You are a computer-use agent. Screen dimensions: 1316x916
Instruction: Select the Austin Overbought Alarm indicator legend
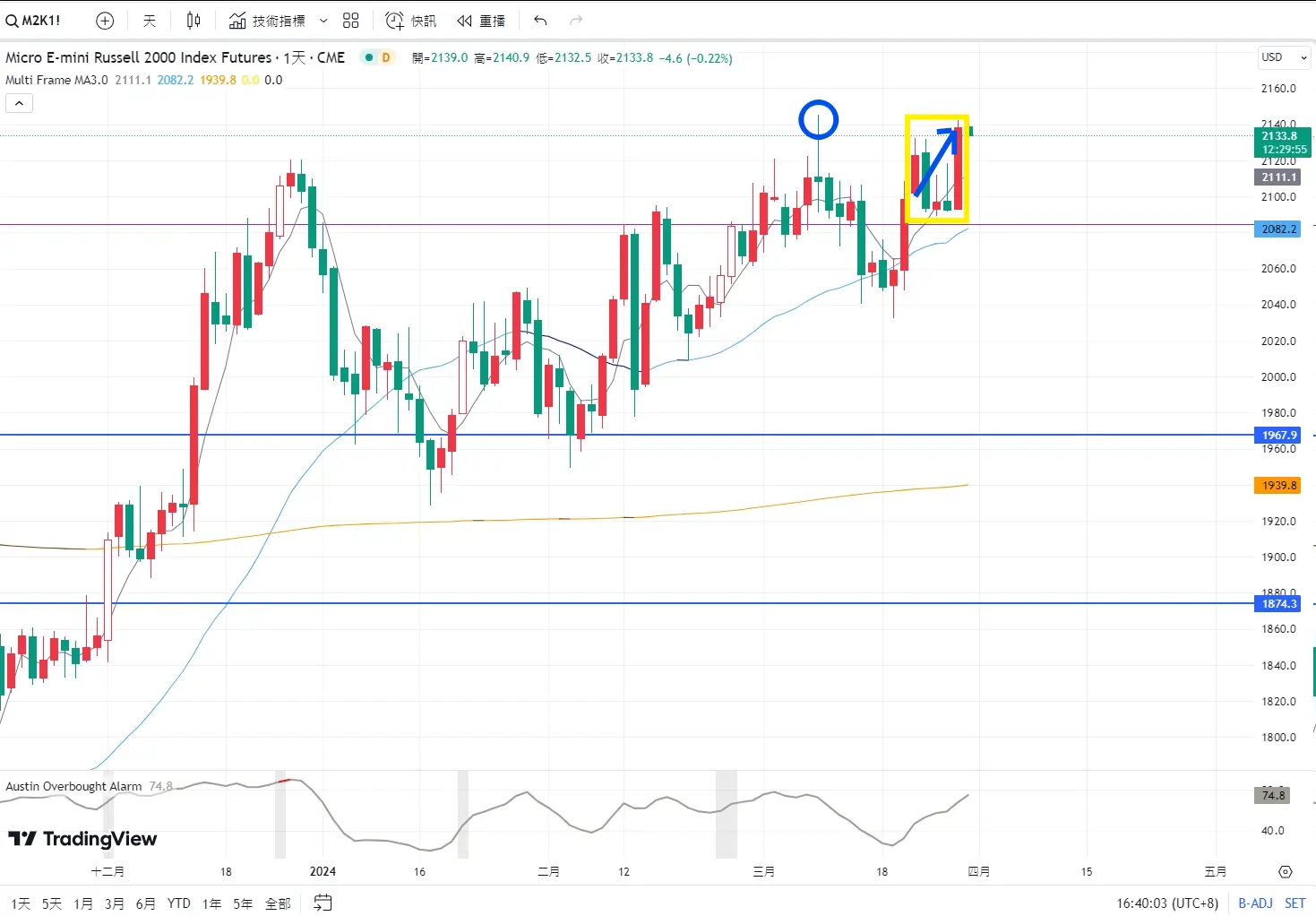pos(73,786)
